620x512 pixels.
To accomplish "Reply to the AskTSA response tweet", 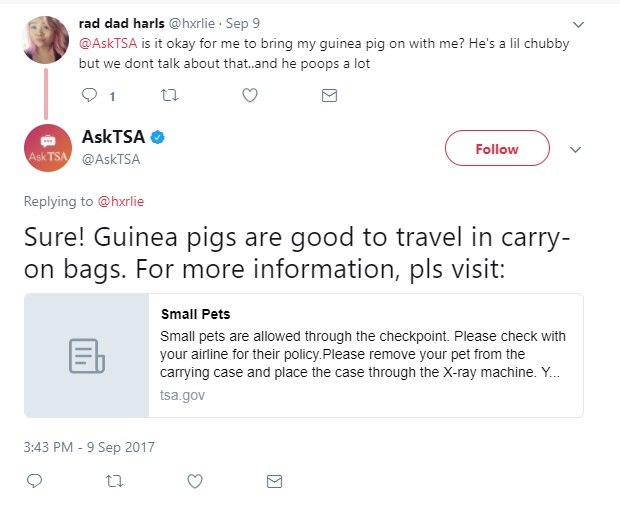I will 33,481.
